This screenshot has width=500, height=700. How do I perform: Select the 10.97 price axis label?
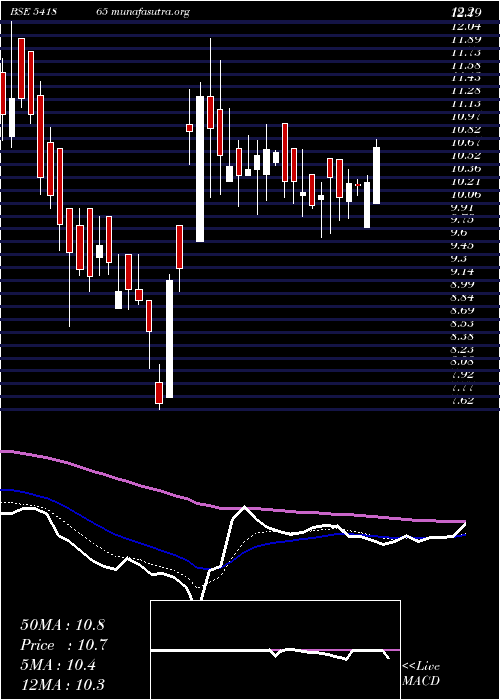tap(466, 117)
